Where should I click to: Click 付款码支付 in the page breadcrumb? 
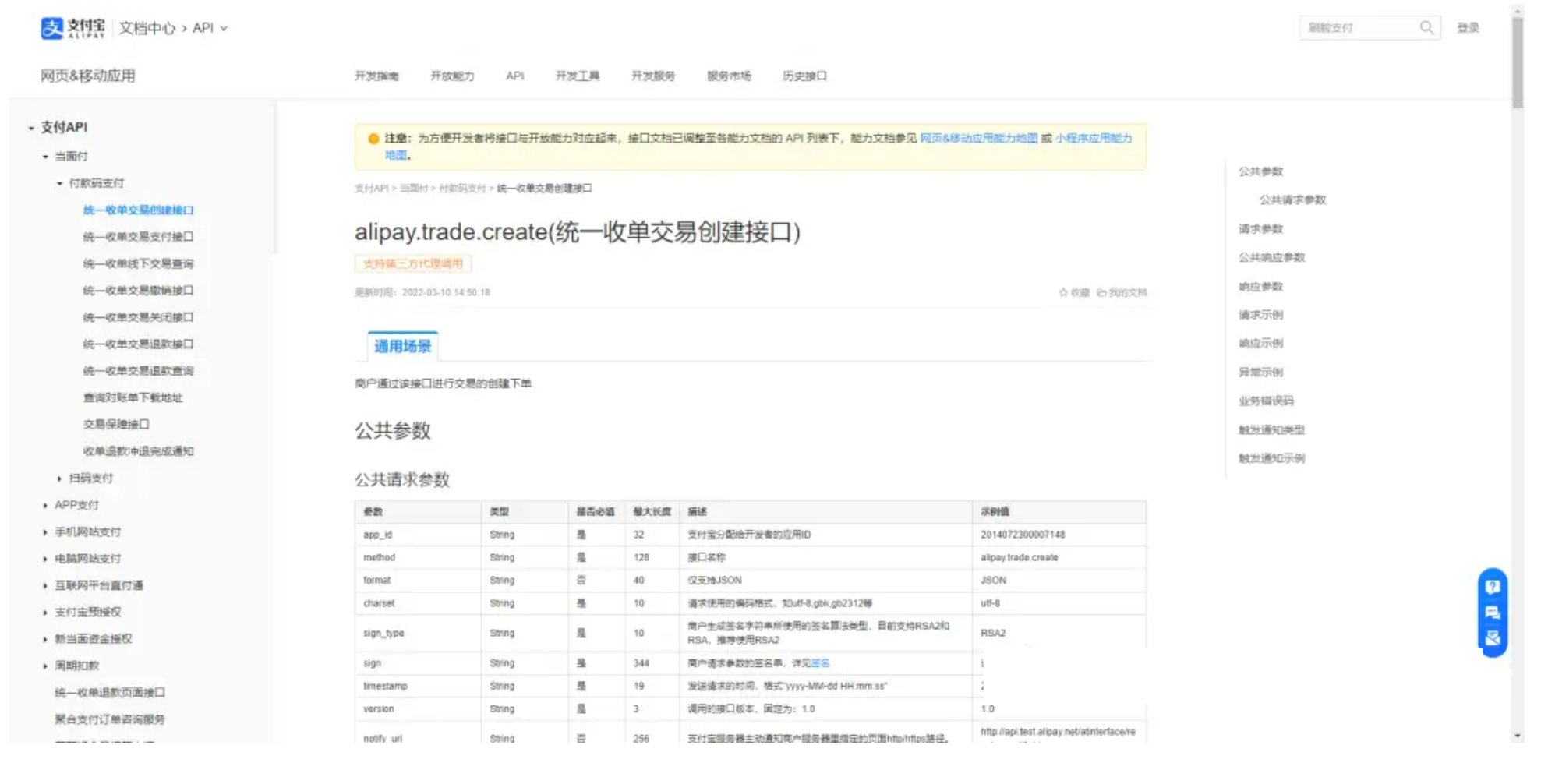[462, 189]
